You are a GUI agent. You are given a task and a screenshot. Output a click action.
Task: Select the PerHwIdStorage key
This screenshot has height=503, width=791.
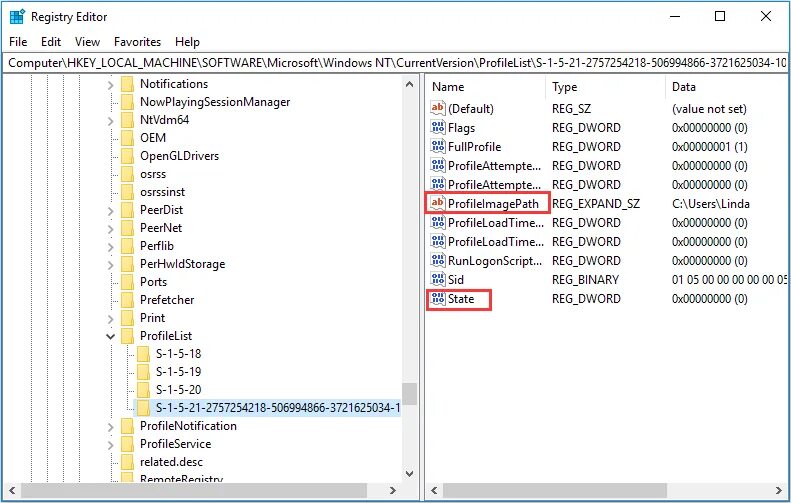(x=183, y=264)
